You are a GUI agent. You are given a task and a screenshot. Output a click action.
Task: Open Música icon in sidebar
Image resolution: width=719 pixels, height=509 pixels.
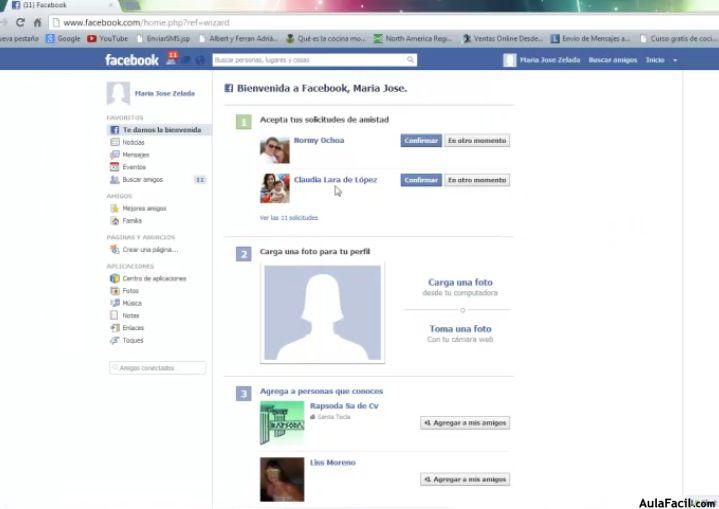pos(115,303)
